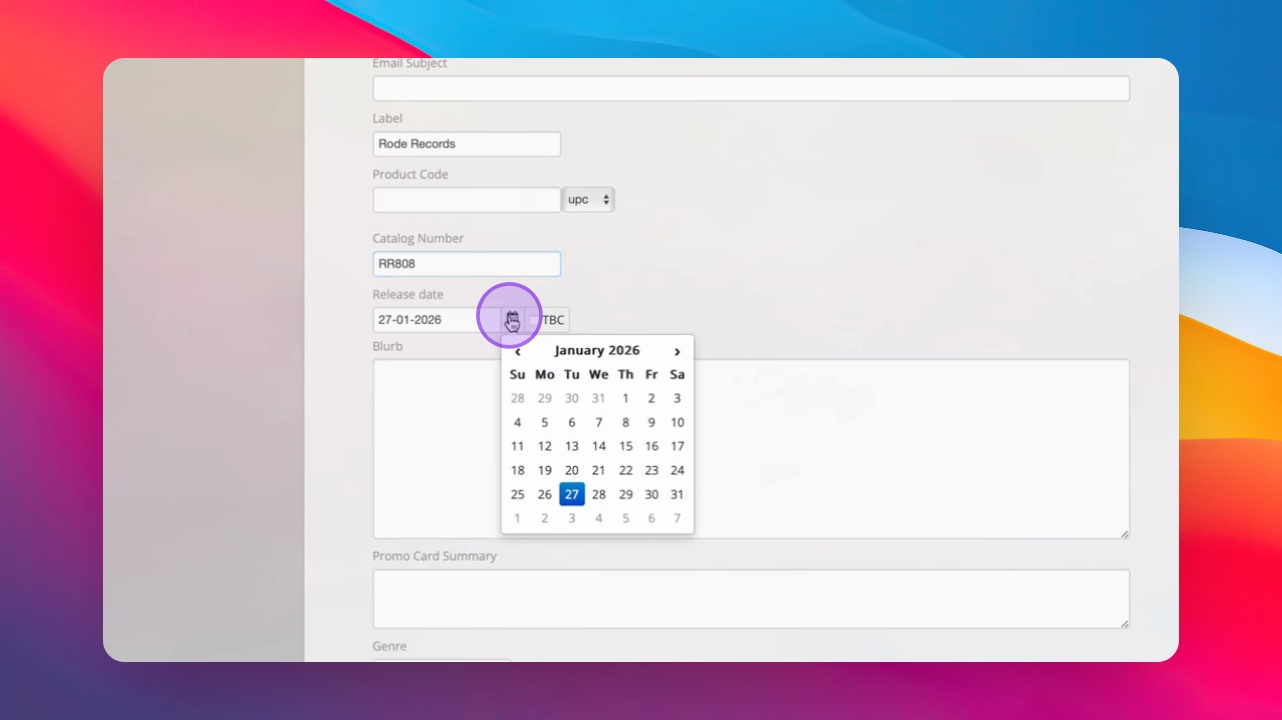Choose day 22 in the calendar
This screenshot has height=720, width=1282.
coord(625,470)
